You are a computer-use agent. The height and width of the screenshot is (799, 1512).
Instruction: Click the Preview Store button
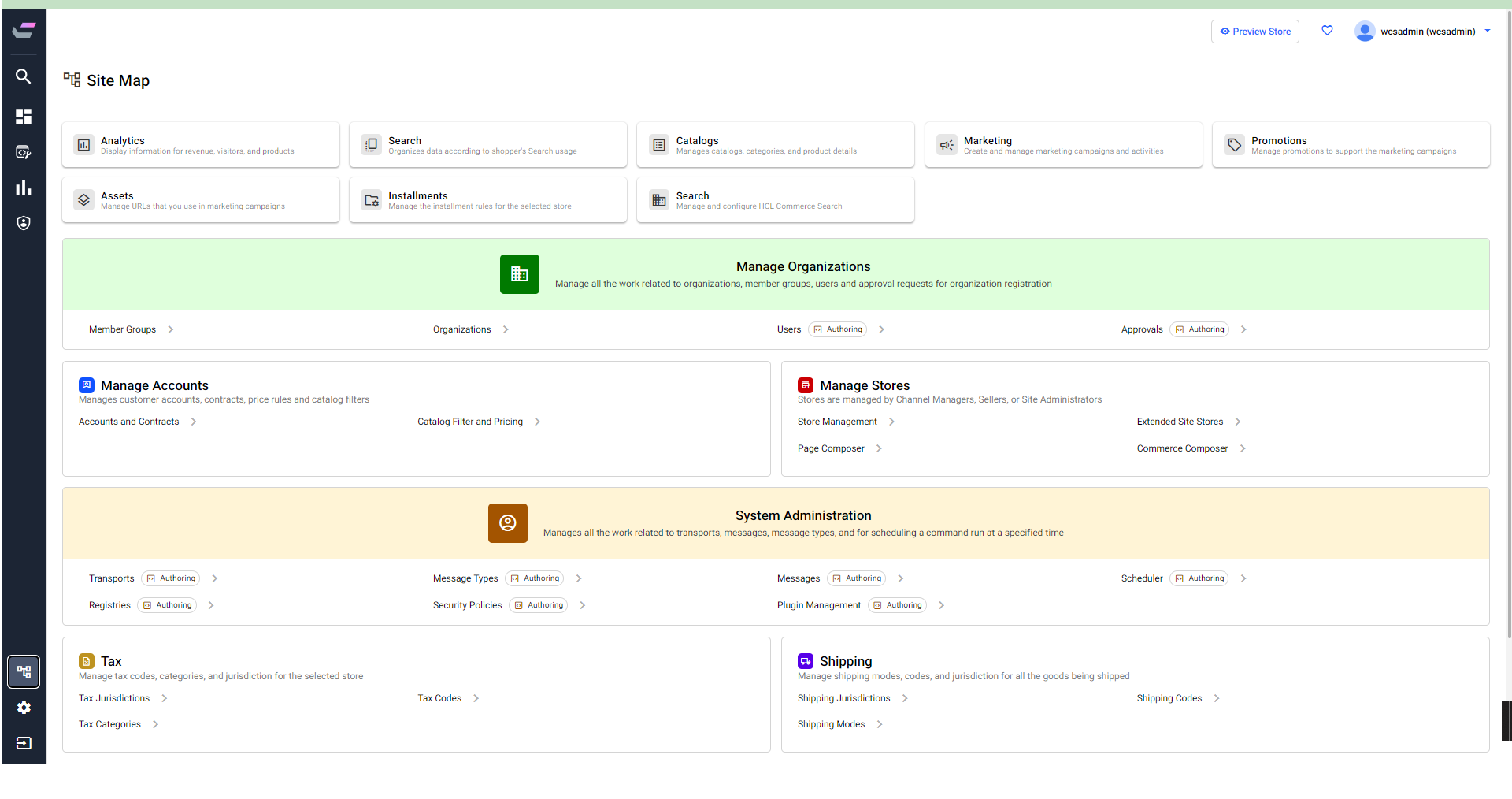coord(1255,32)
